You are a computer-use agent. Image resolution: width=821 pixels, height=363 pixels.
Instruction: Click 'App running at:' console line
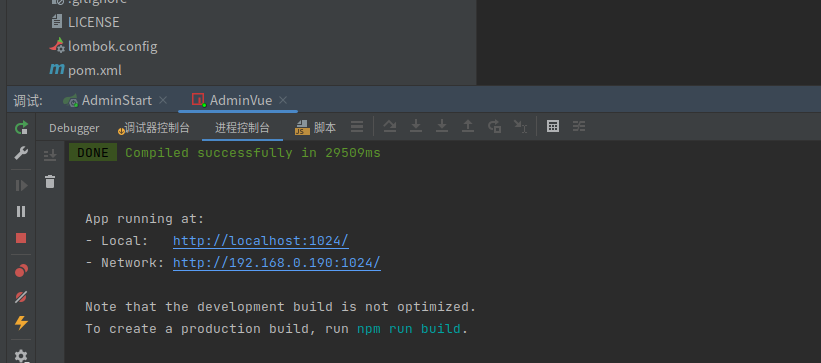(x=145, y=219)
